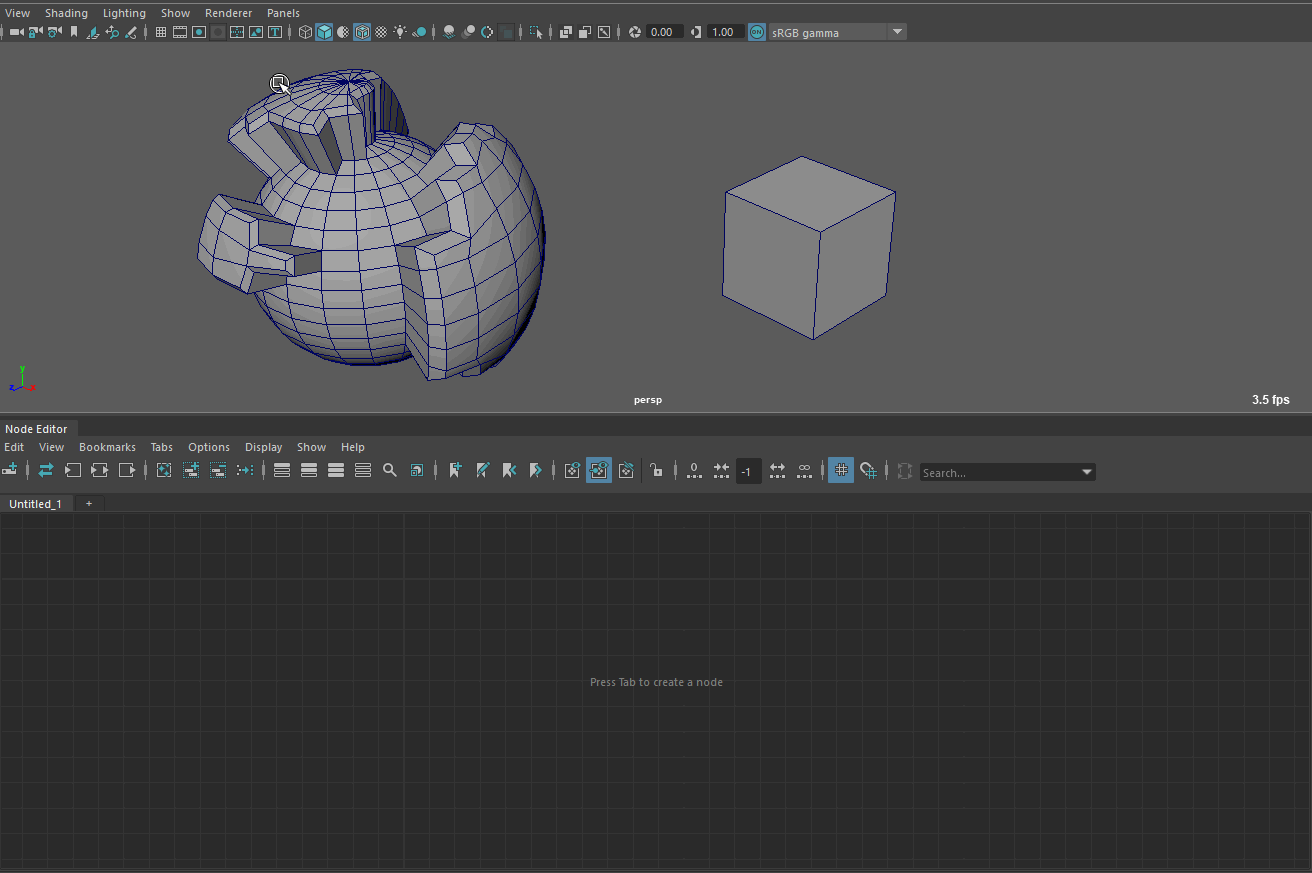1312x873 pixels.
Task: Toggle the lock state of the node graph
Action: tap(657, 470)
